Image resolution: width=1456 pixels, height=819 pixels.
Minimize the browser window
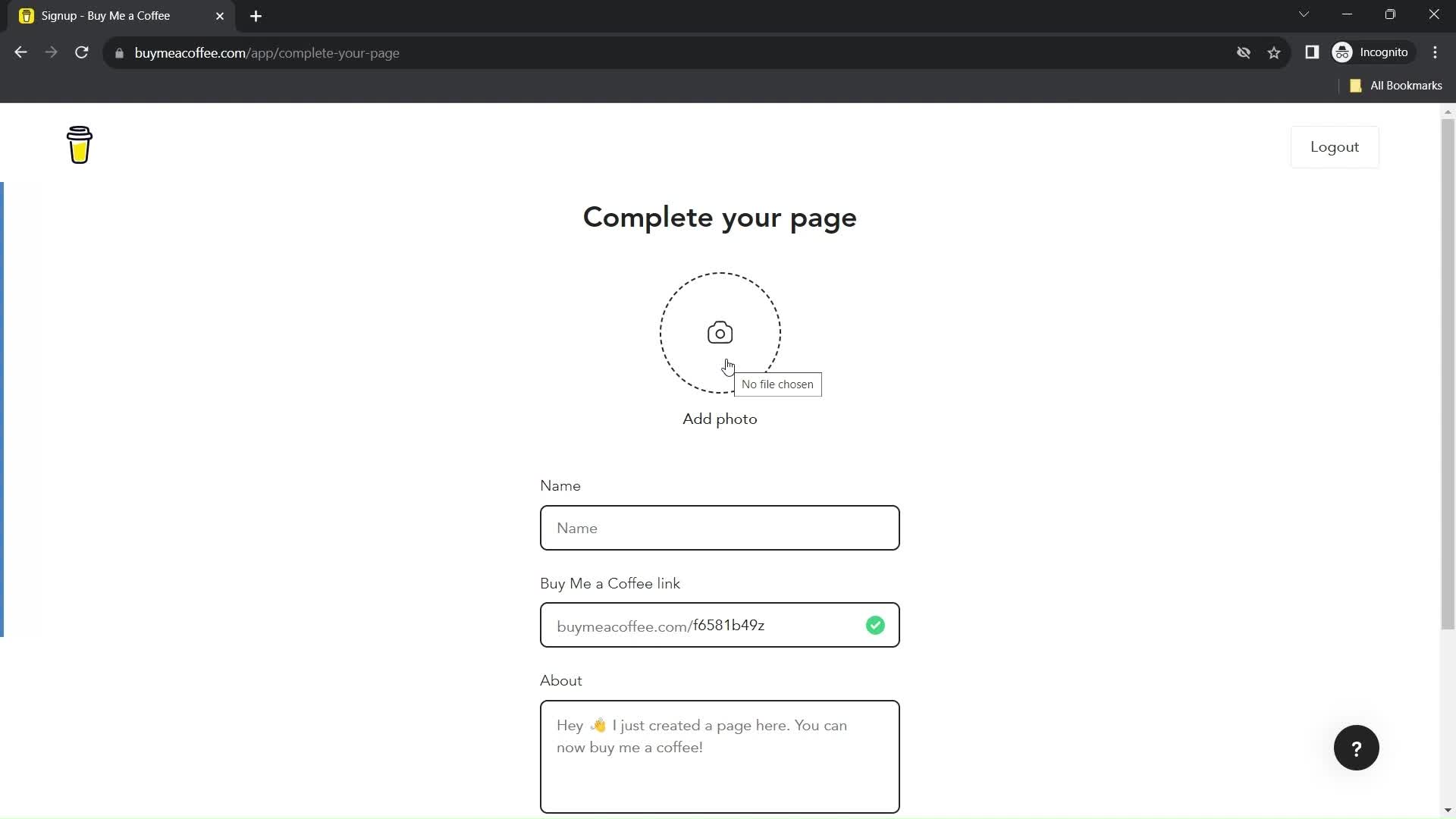1347,14
